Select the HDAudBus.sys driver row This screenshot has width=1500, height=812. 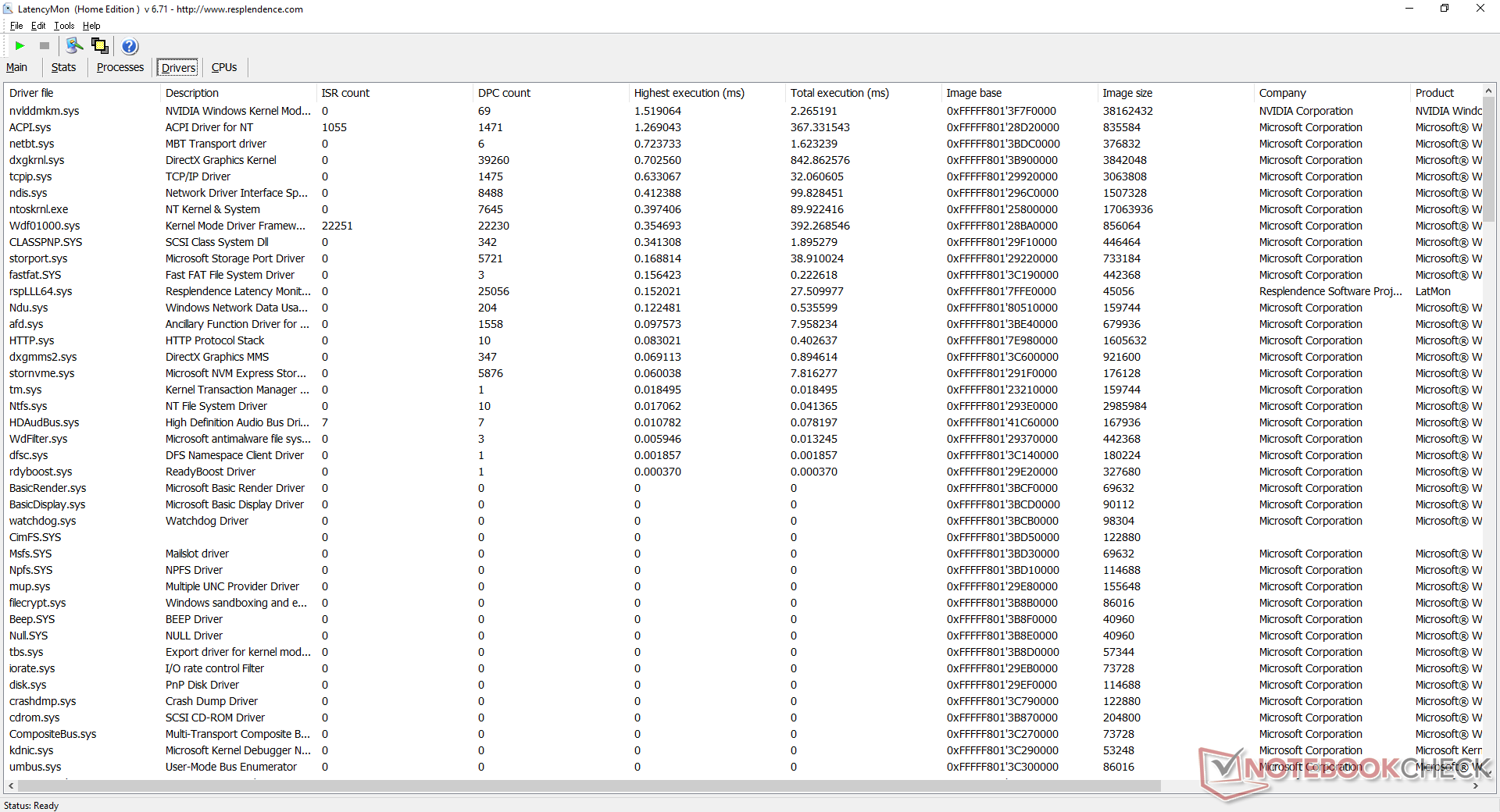click(x=743, y=422)
